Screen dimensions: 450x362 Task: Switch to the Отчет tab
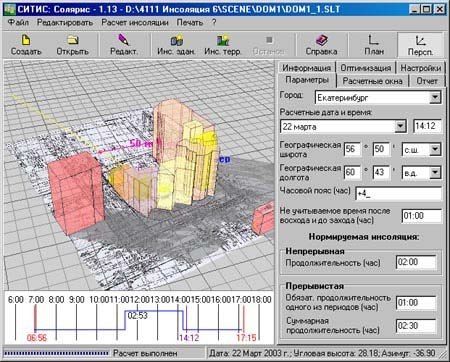(427, 81)
